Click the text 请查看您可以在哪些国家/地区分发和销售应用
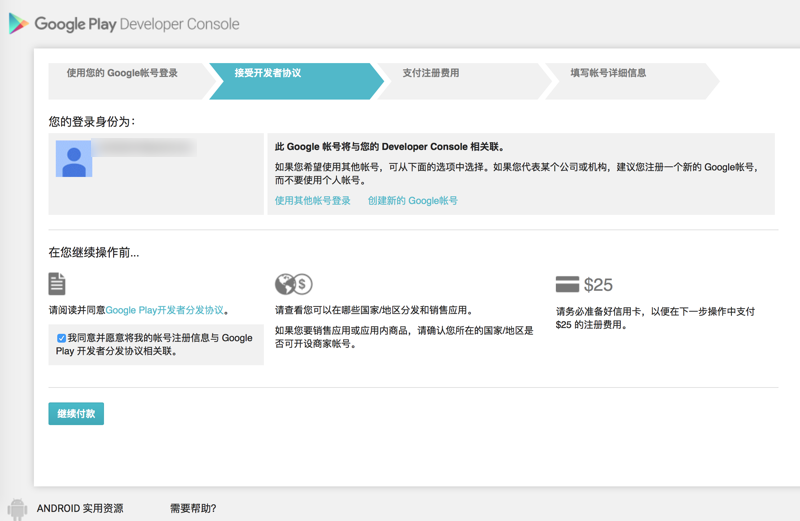Viewport: 800px width, 521px height. coord(374,310)
